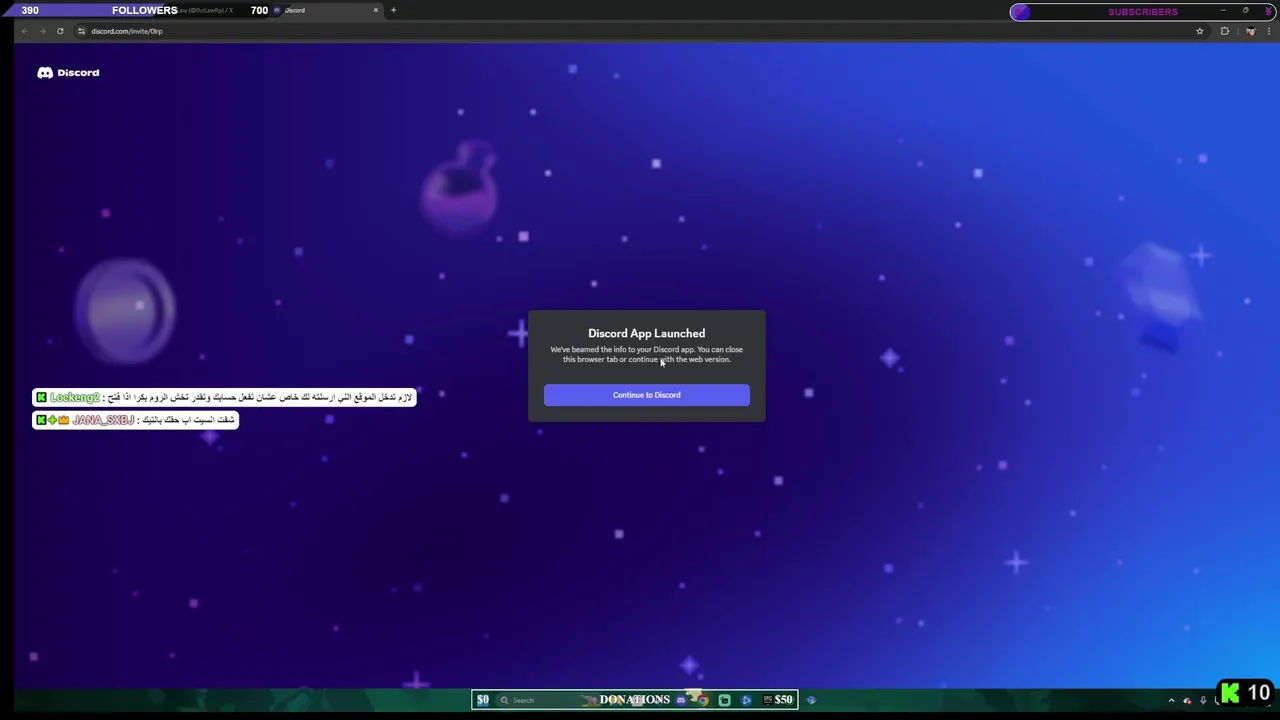Viewport: 1280px width, 720px height.
Task: Switch to the Discord browser tab
Action: [325, 10]
